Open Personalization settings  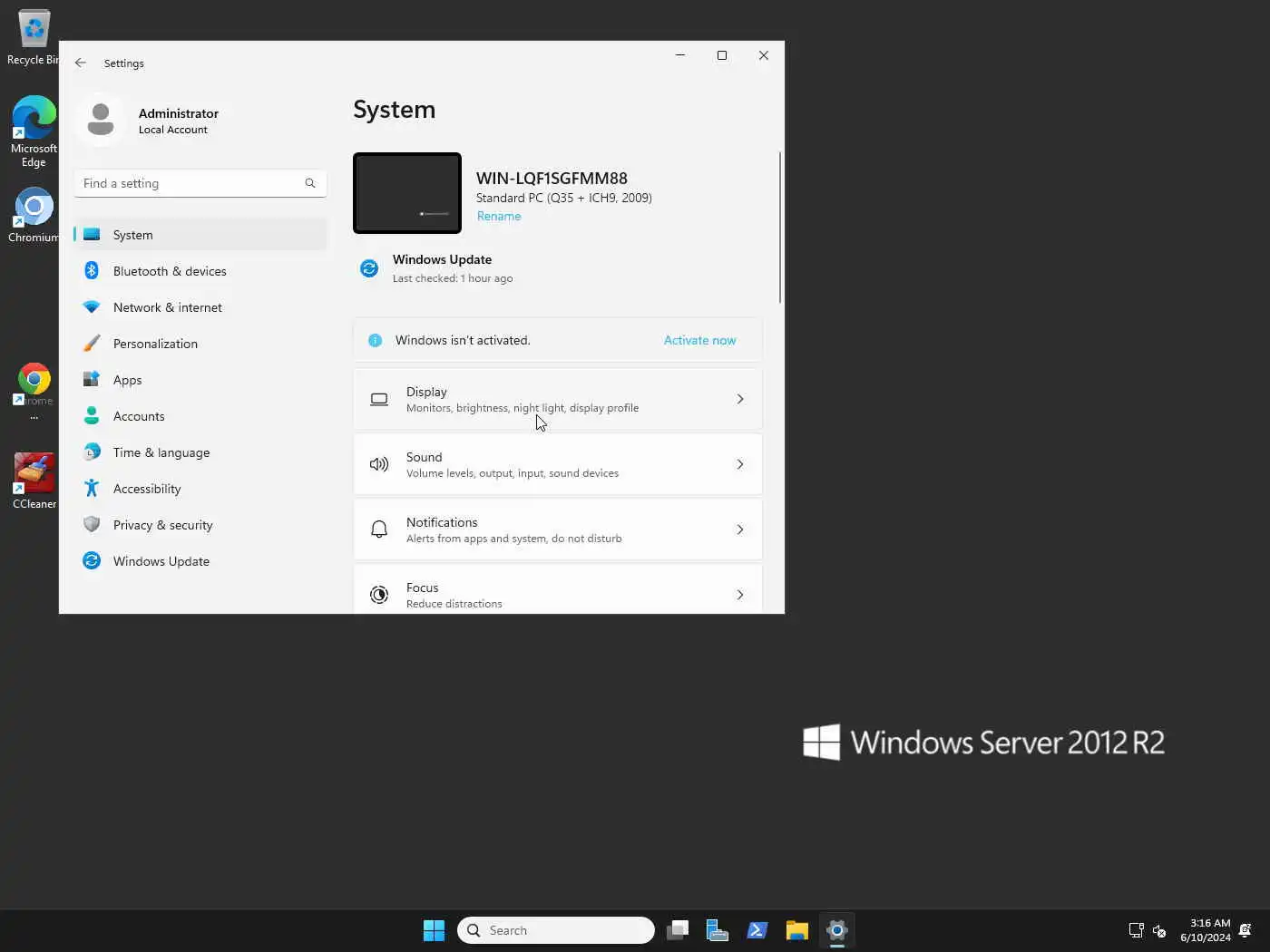pyautogui.click(x=200, y=344)
